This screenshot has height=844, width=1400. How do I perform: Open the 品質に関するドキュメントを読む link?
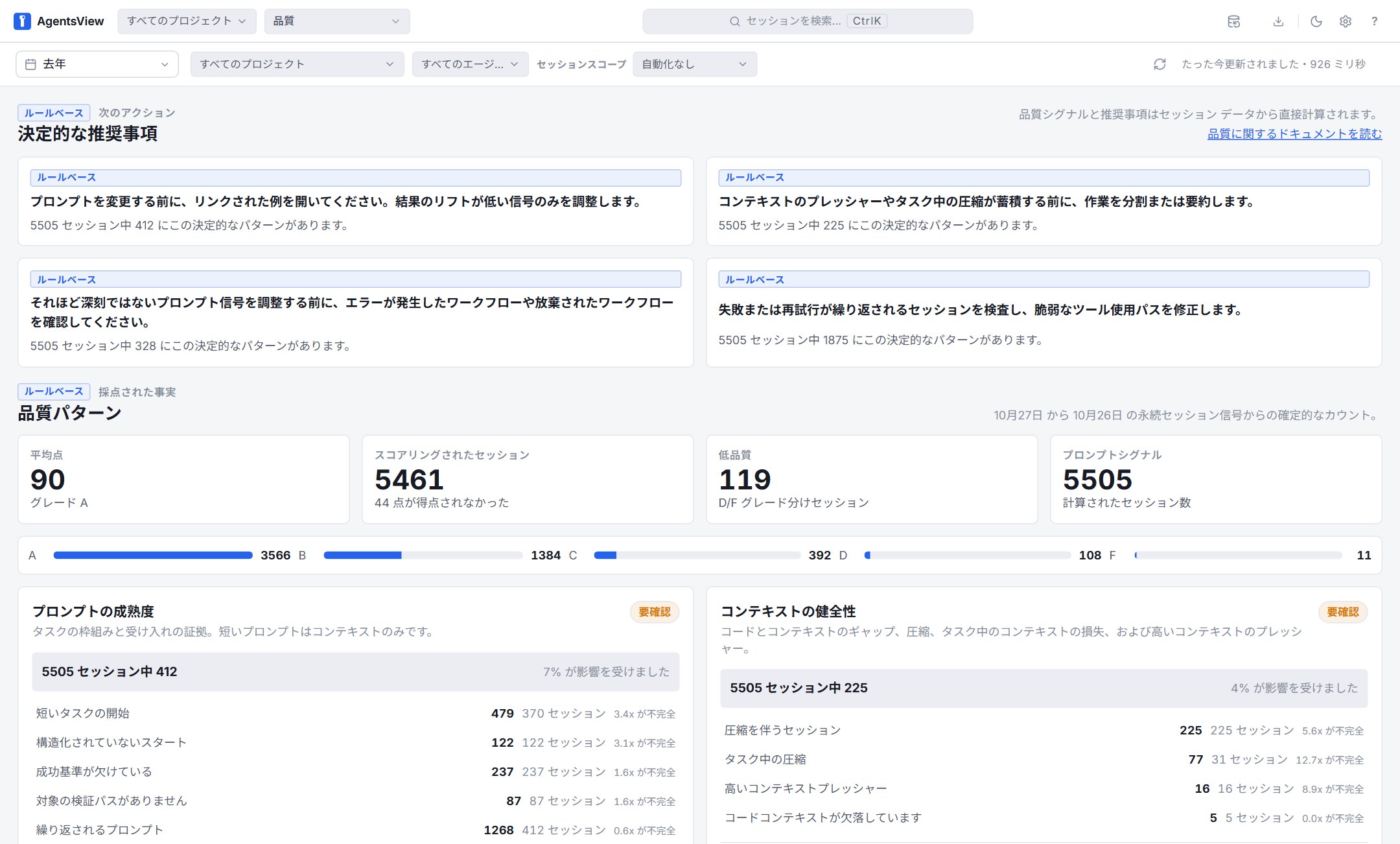pos(1294,134)
